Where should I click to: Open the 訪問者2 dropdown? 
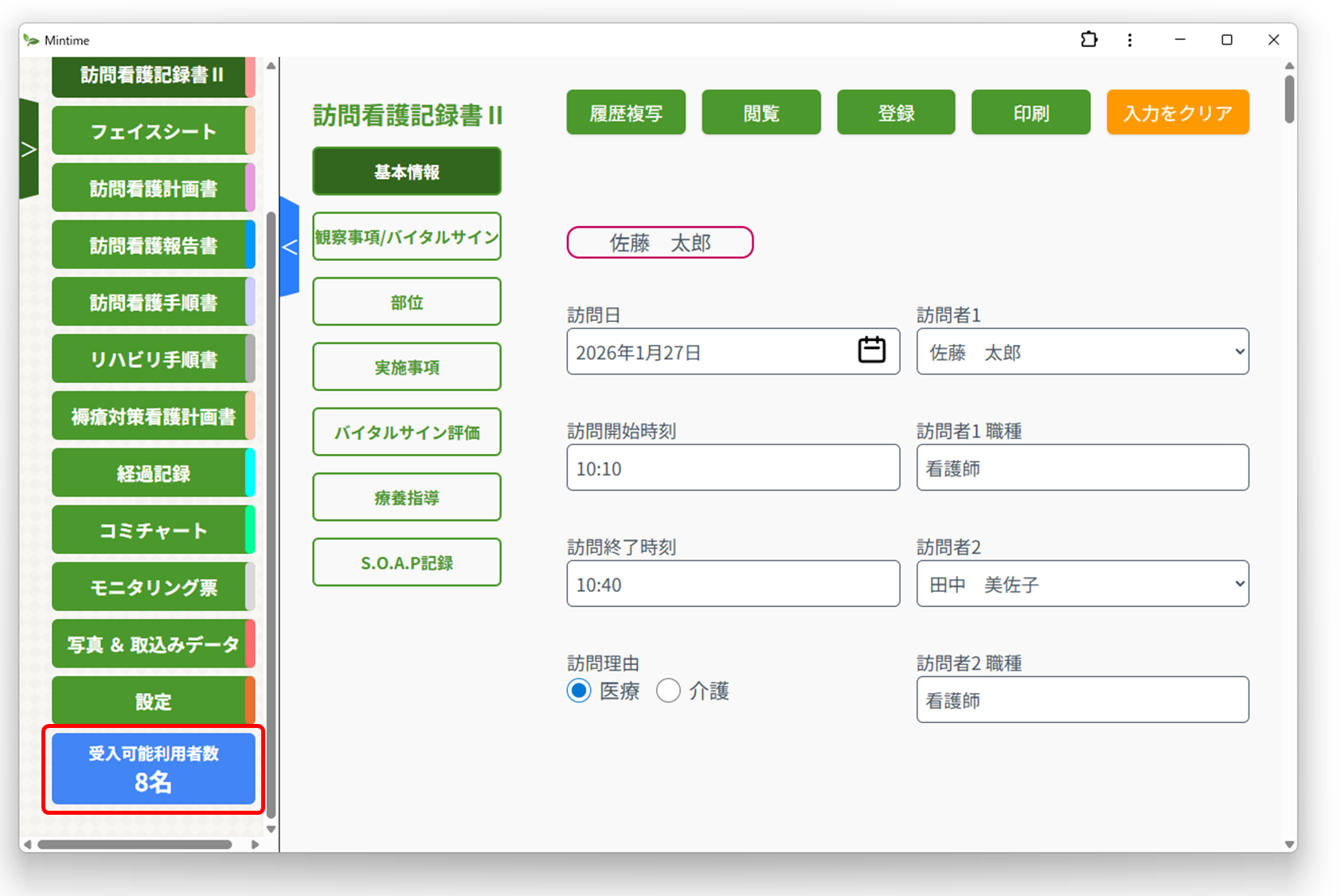[1081, 583]
